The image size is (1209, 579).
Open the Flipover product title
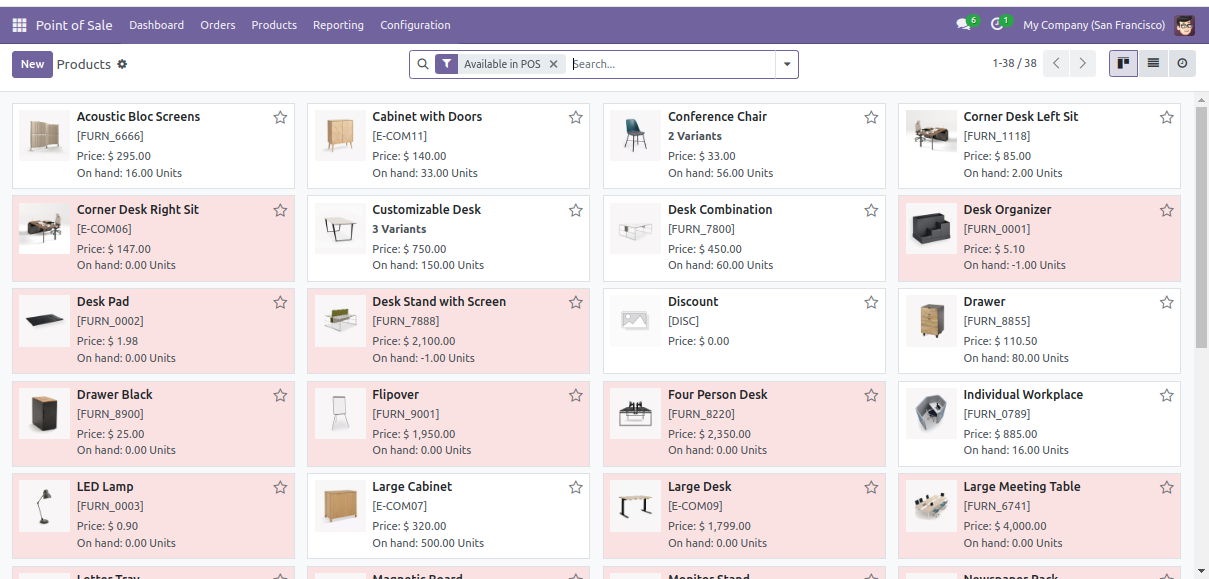click(x=396, y=395)
